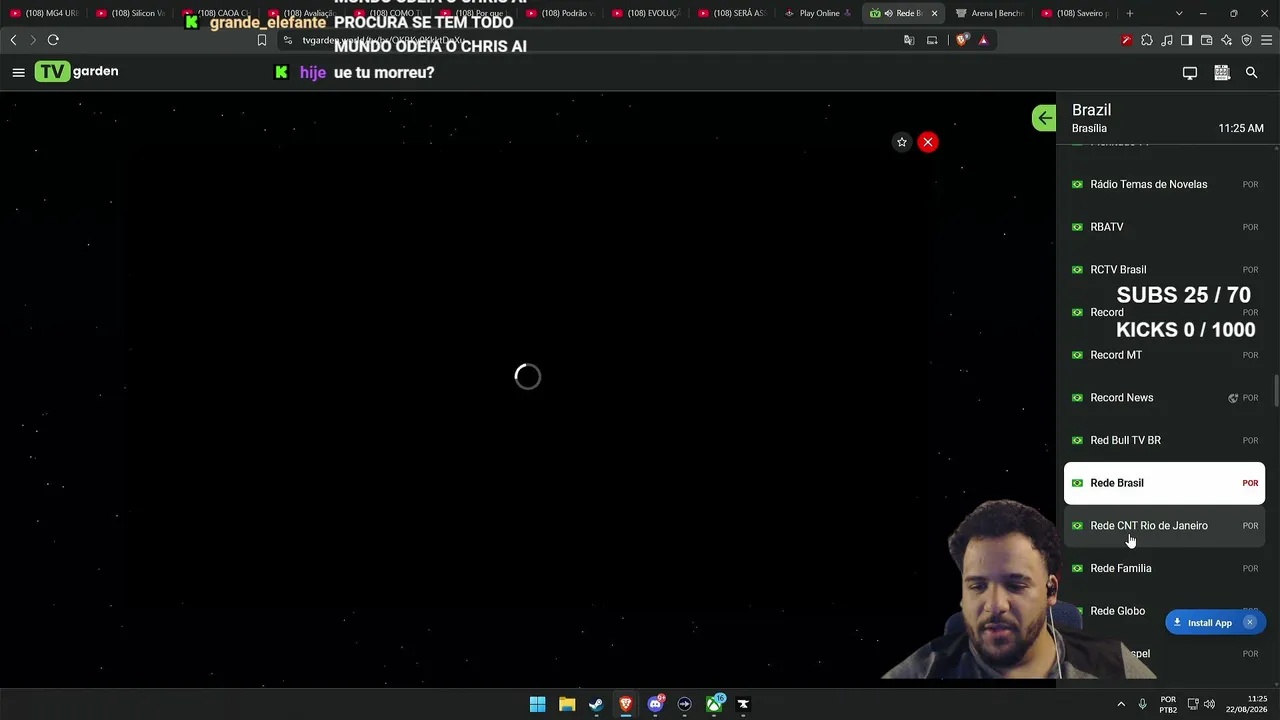Screen dimensions: 1280x720
Task: Open the translate page icon in address bar
Action: pos(909,40)
